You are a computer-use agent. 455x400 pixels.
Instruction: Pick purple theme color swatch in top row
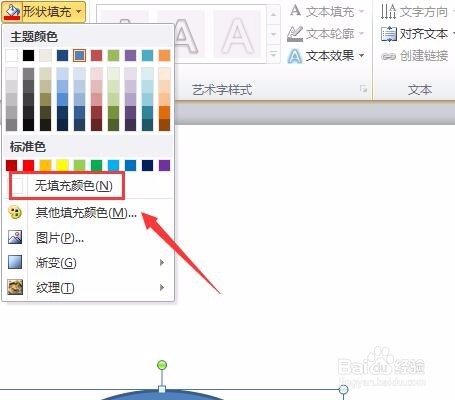(x=130, y=55)
